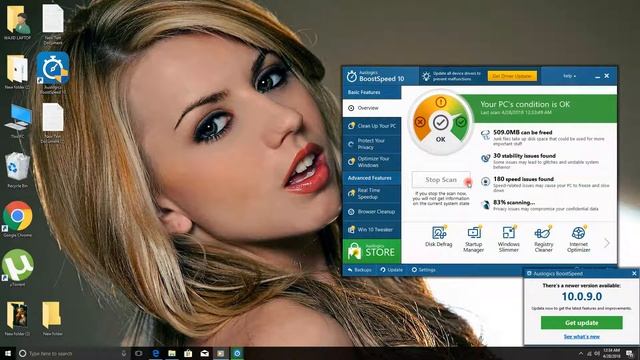Launch the Registry Cleaner tool
640x360 pixels.
coord(543,239)
